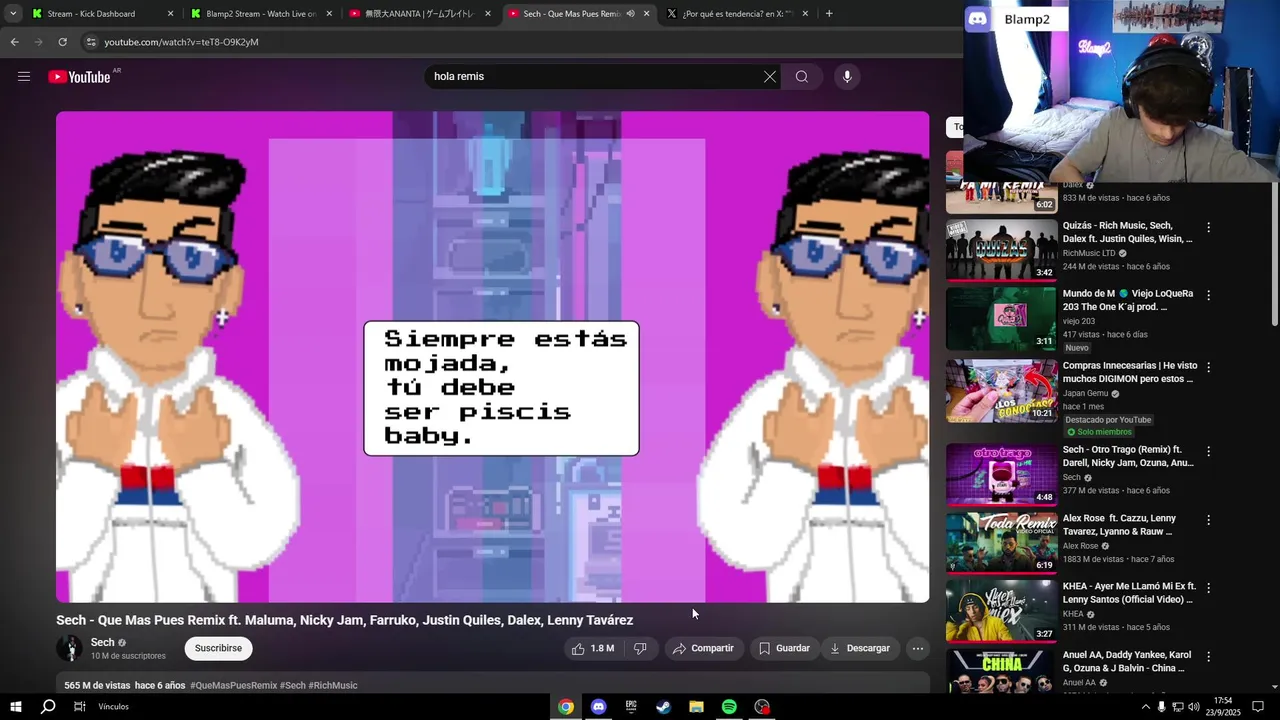
Task: Open Discord from the taskbar
Action: [x=598, y=706]
